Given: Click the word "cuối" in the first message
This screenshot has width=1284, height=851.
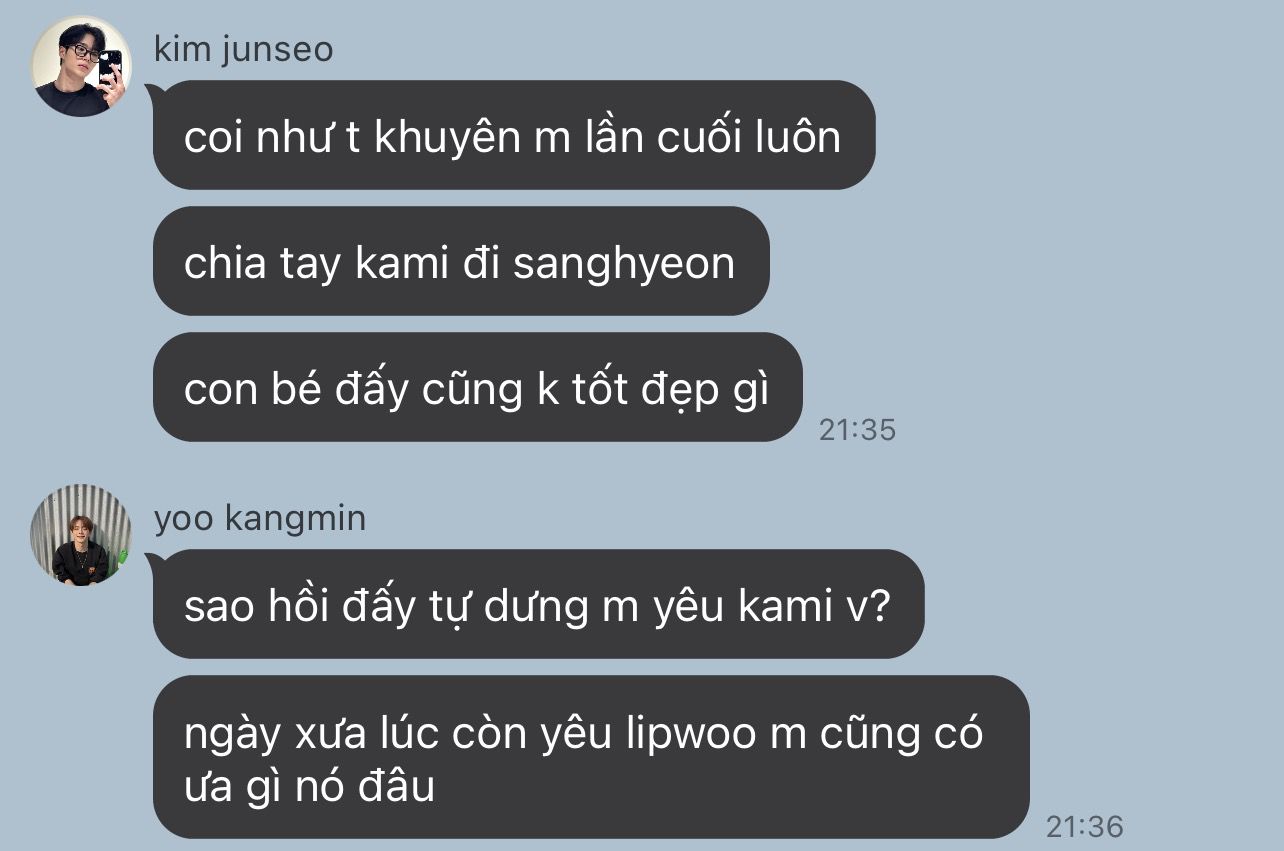Looking at the screenshot, I should pos(706,137).
